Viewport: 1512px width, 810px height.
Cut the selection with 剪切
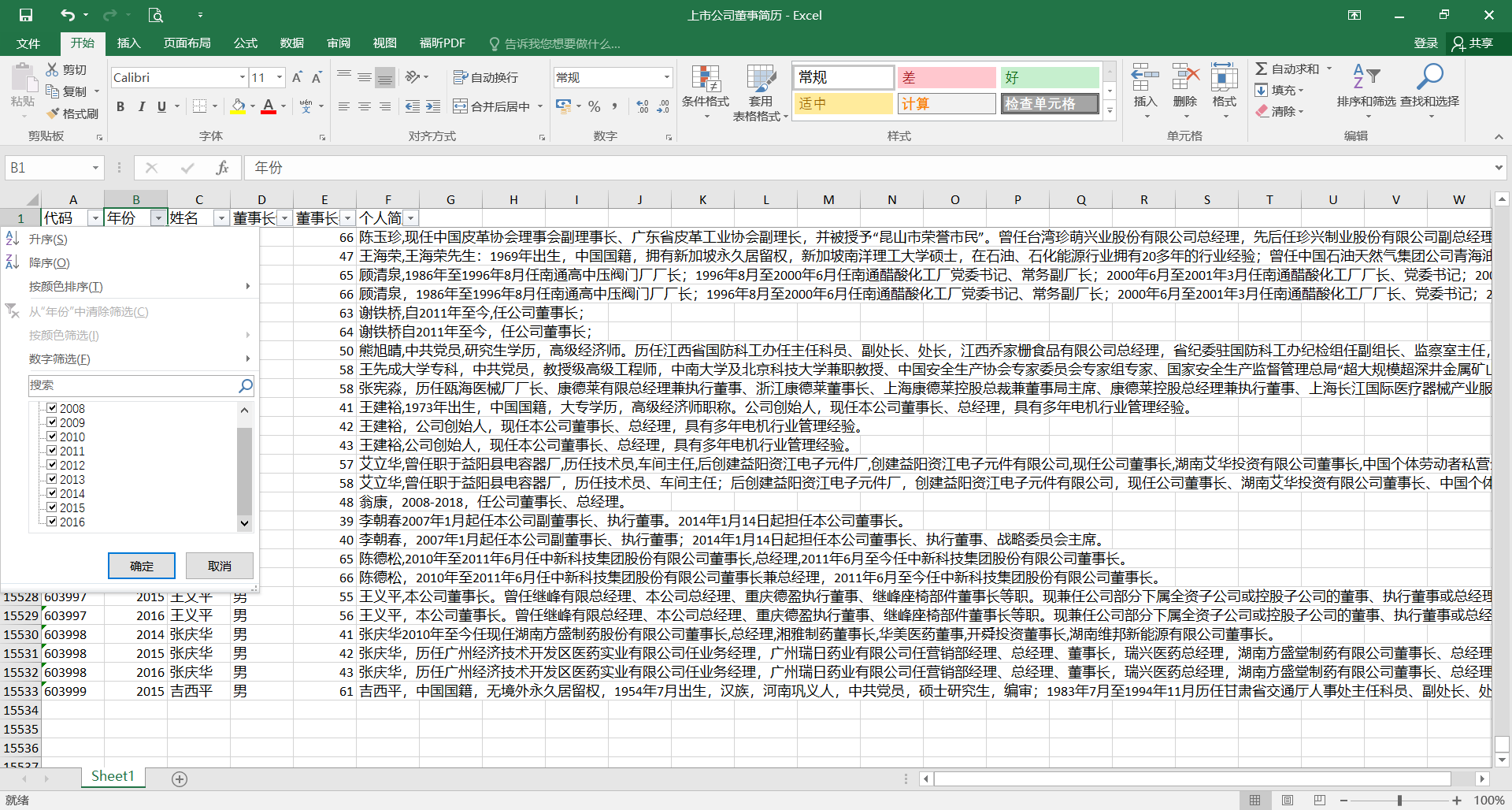pyautogui.click(x=66, y=69)
